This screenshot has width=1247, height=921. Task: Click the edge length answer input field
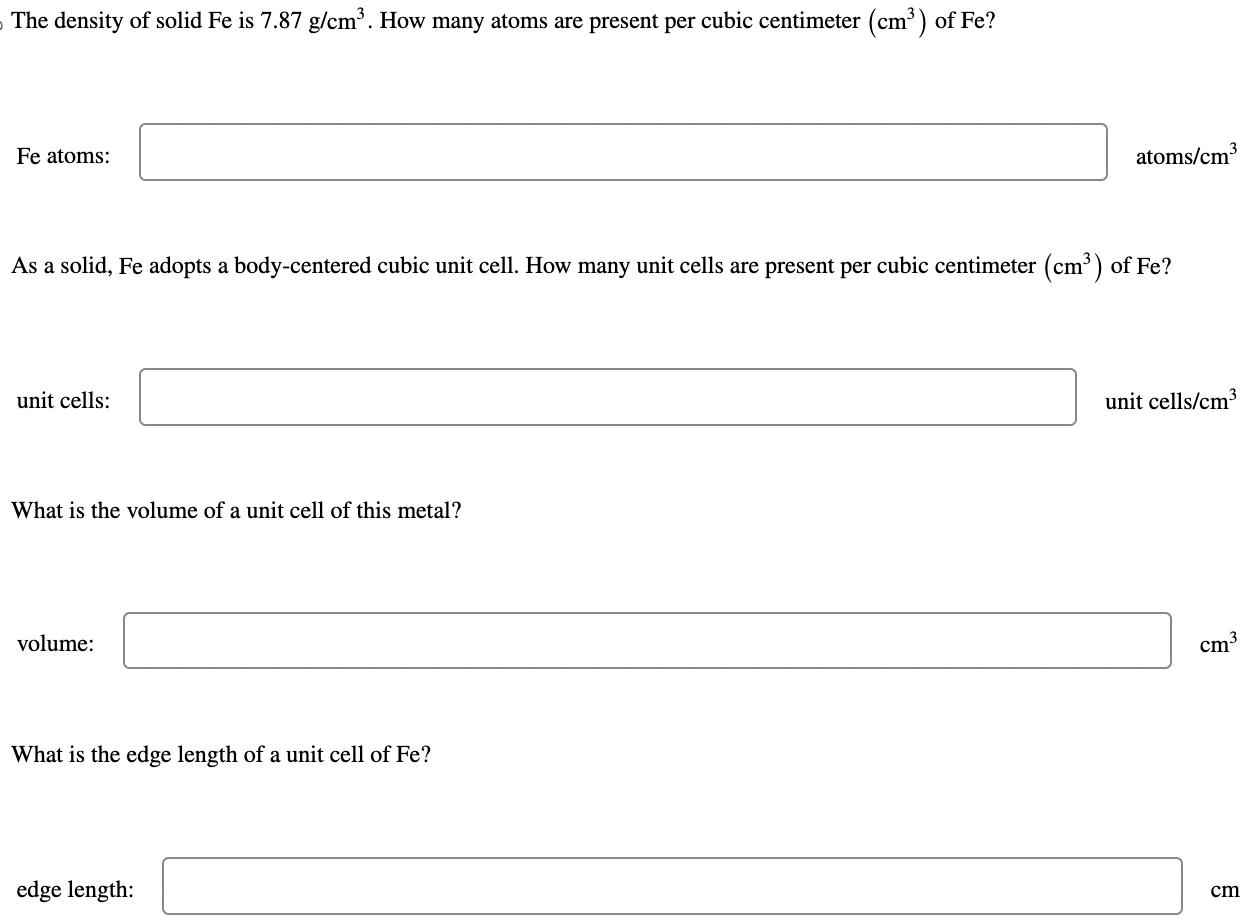[672, 887]
